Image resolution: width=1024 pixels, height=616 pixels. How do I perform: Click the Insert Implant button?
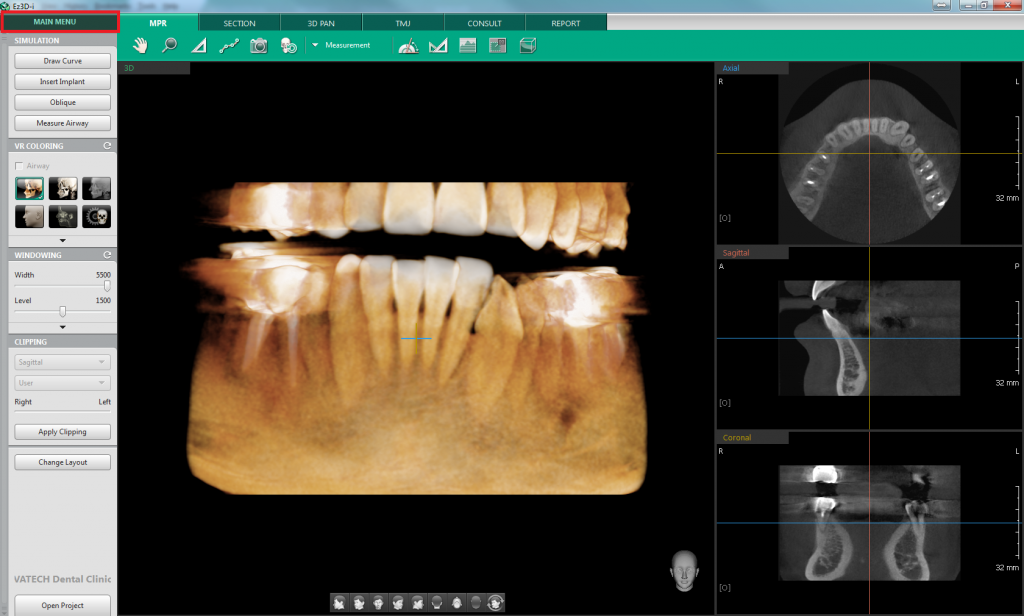pyautogui.click(x=62, y=82)
